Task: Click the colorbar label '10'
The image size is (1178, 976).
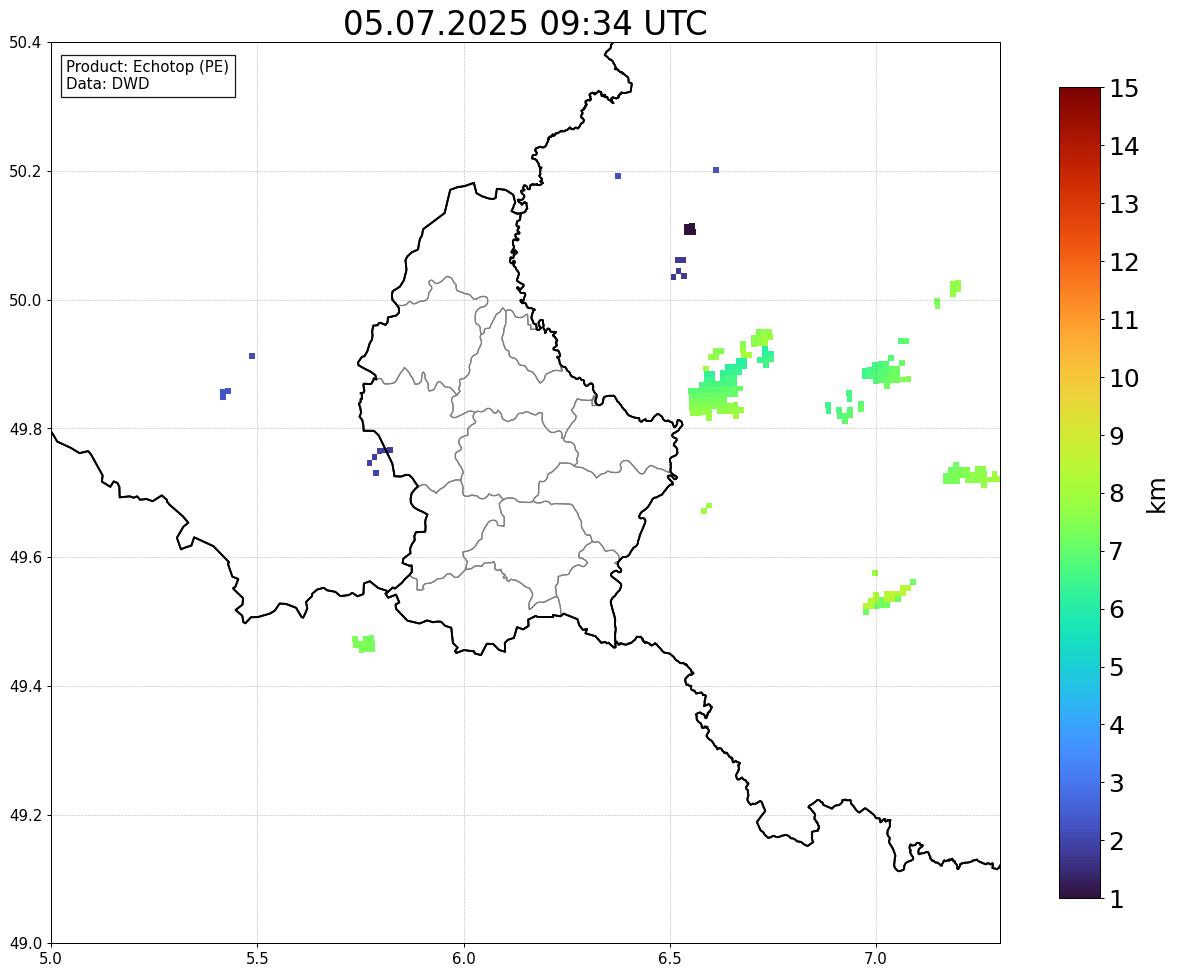Action: (1124, 378)
